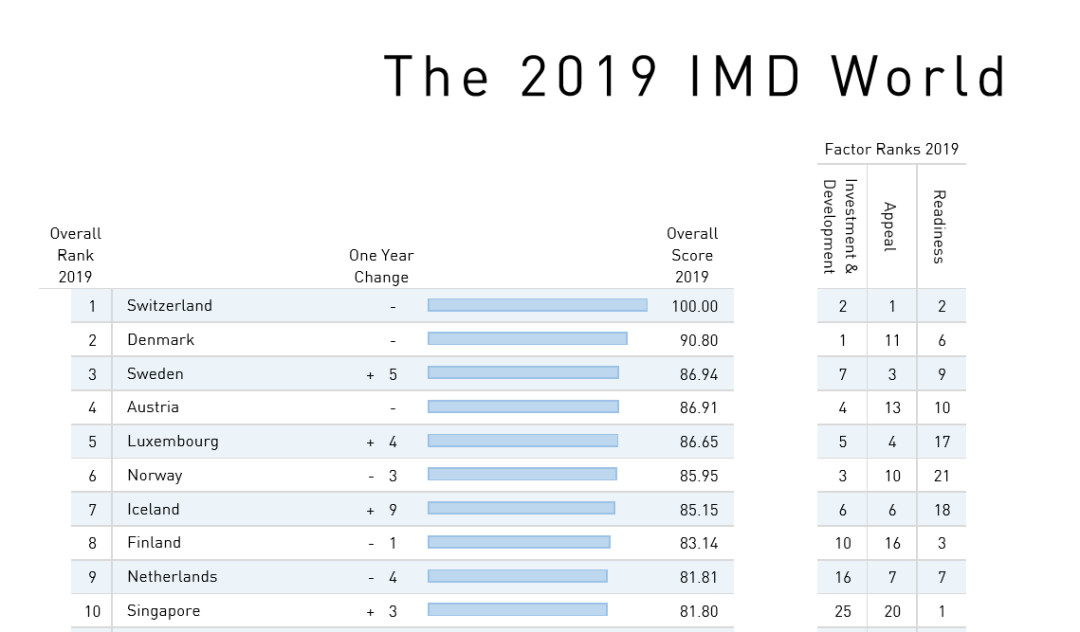Select Finland's overall score value 83.14
The width and height of the screenshot is (1080, 632).
coord(698,543)
